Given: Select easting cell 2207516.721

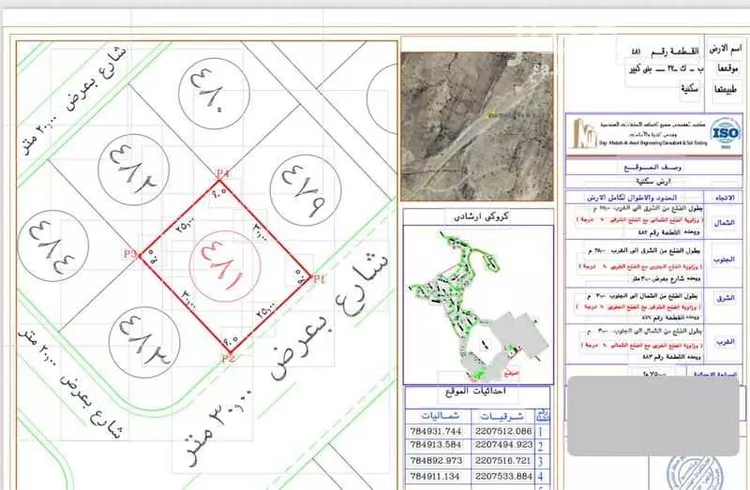Looking at the screenshot, I should (504, 461).
